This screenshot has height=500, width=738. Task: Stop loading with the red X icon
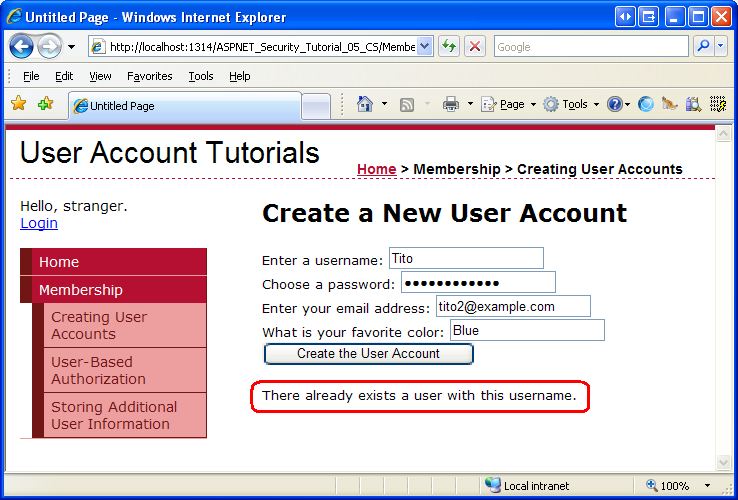475,47
